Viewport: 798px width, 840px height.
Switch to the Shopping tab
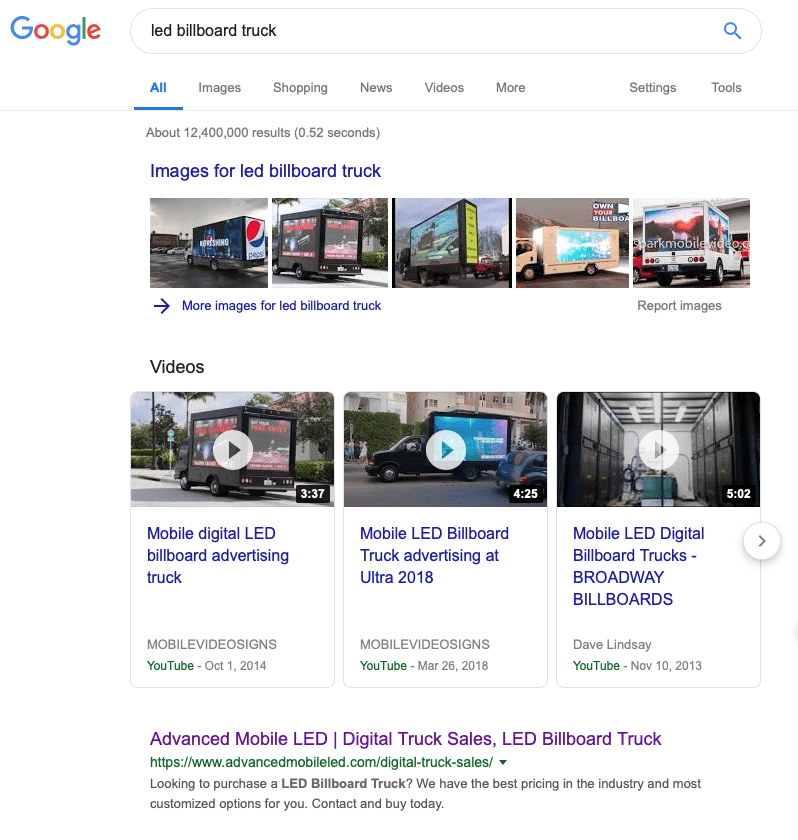[300, 87]
